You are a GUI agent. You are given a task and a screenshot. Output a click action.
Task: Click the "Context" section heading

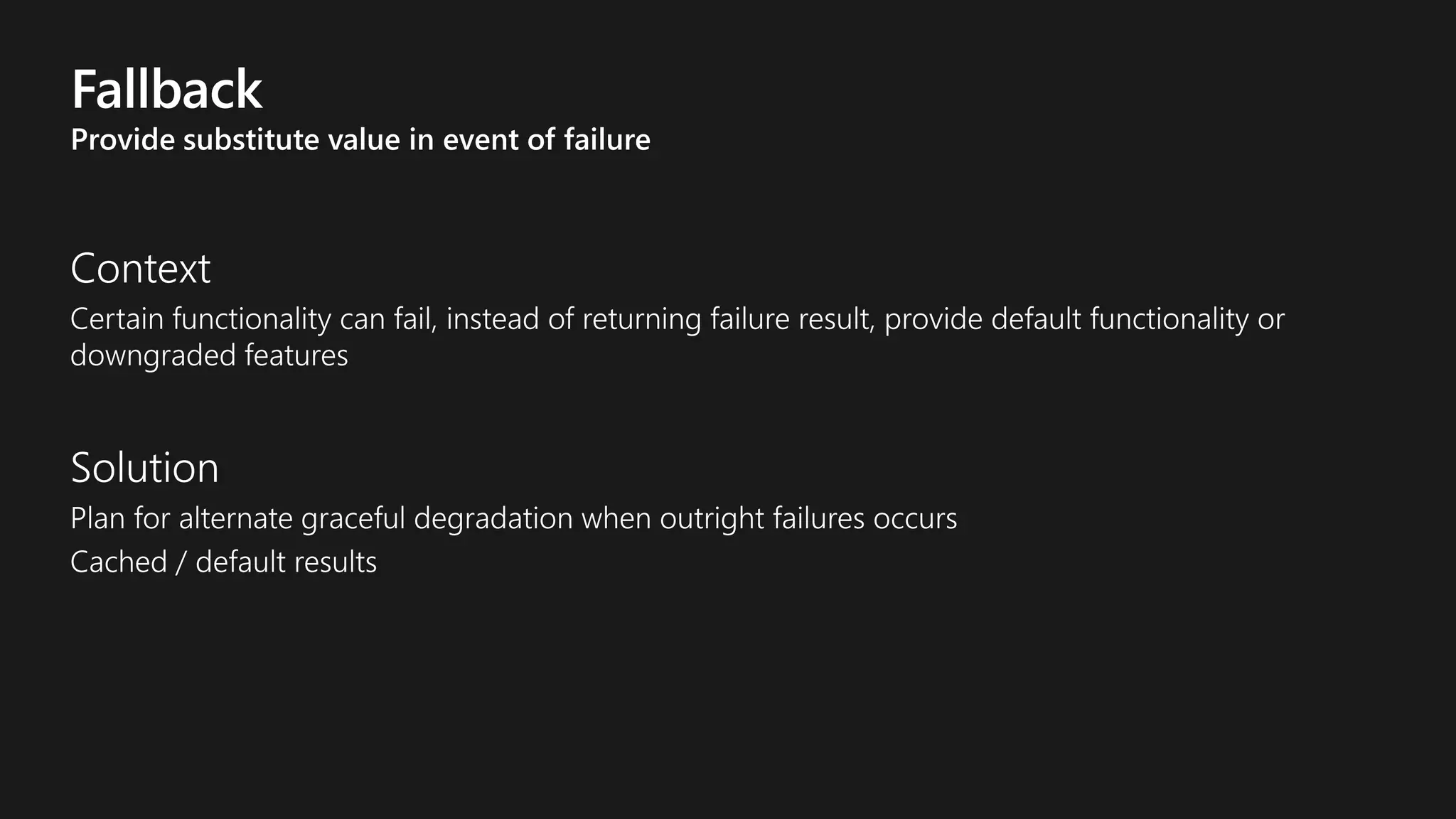pos(141,268)
